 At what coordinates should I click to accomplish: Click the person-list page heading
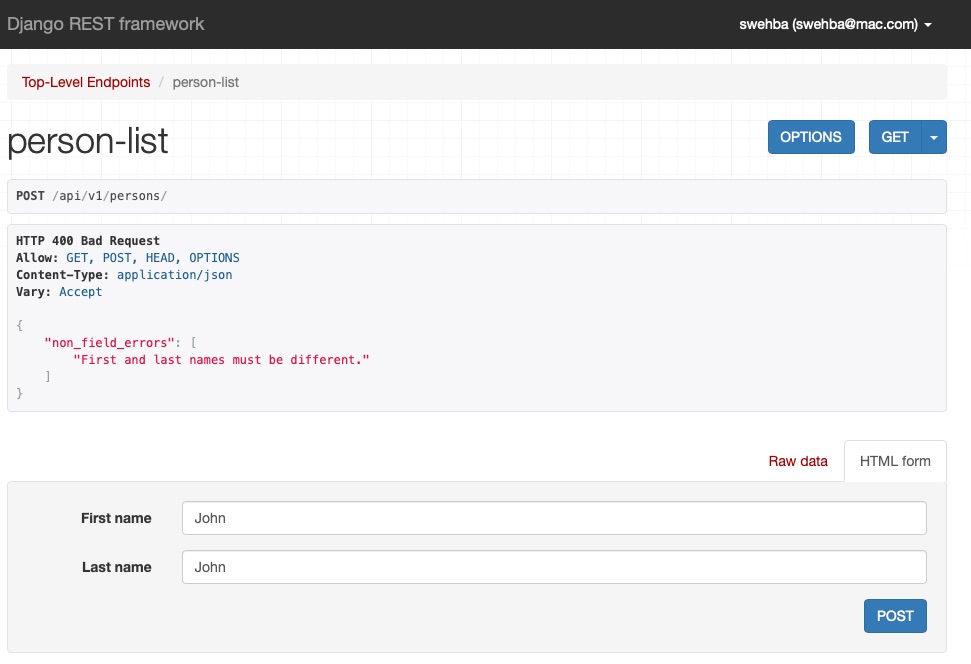click(87, 140)
